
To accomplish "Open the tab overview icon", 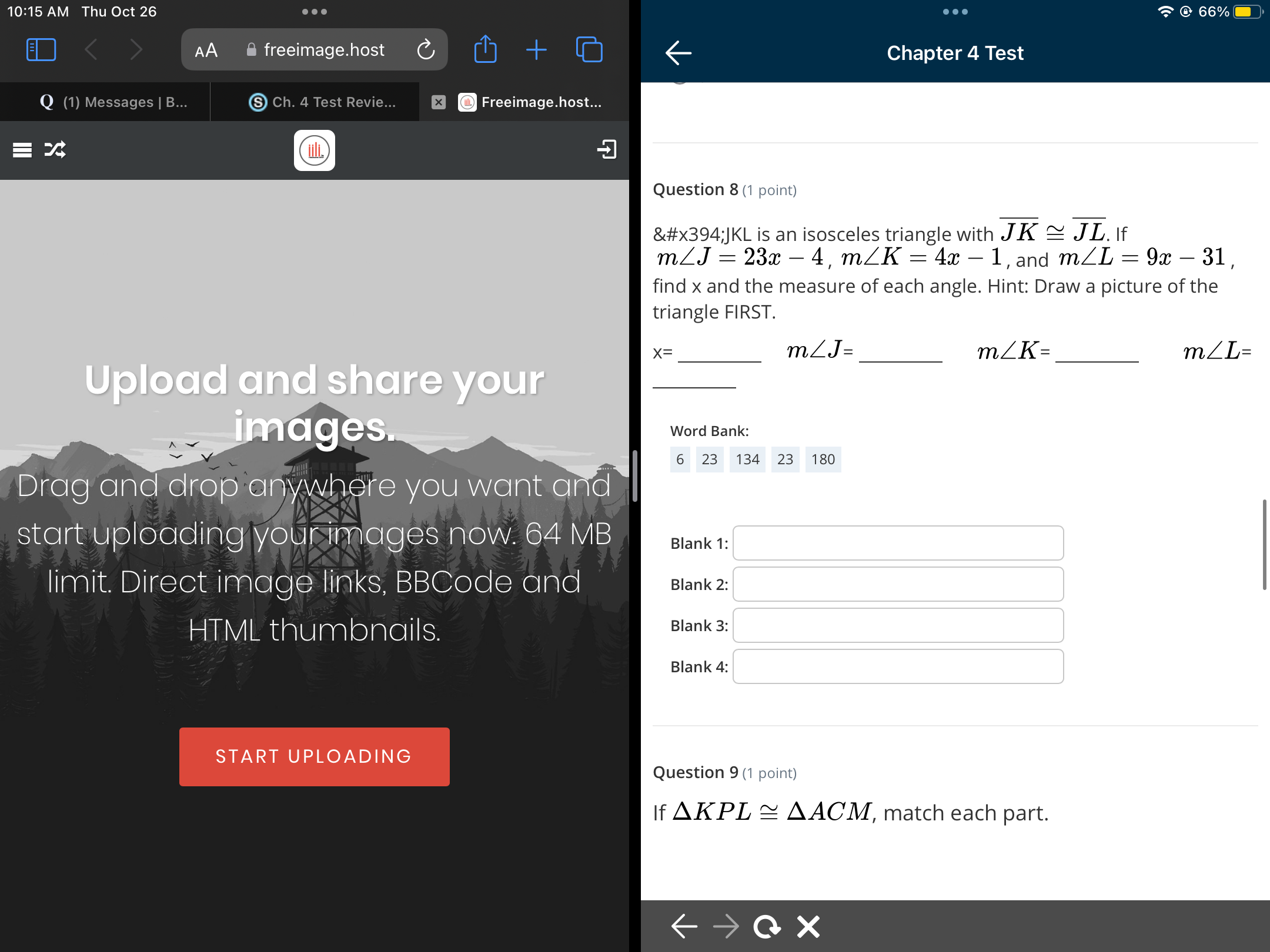I will [x=589, y=50].
